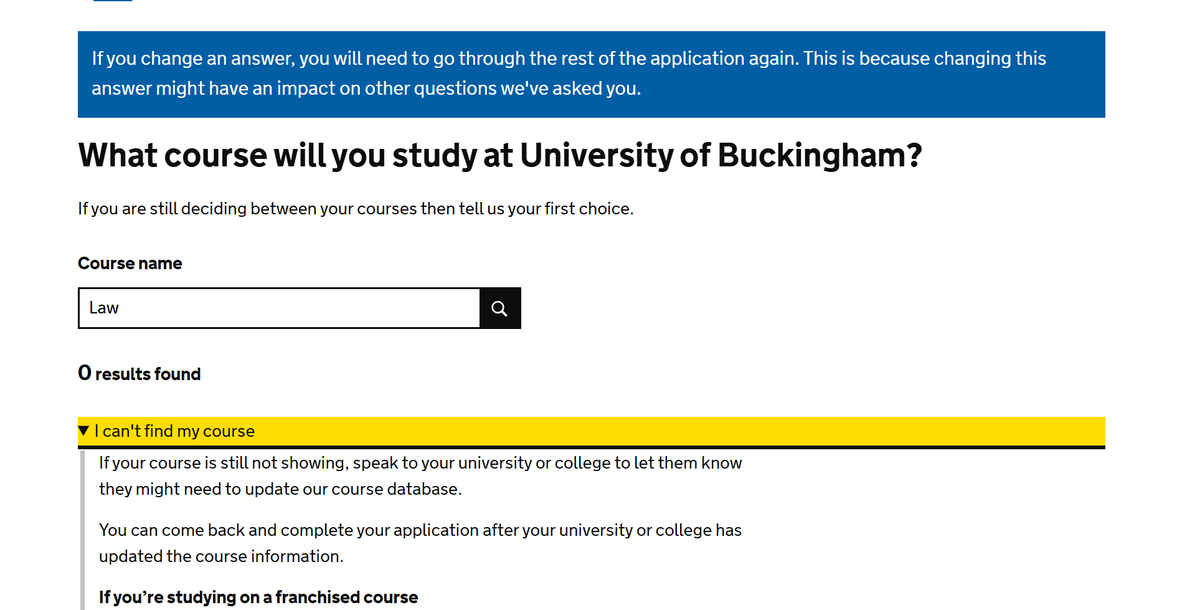
Task: Select the "Law" text in the search box
Action: (104, 308)
